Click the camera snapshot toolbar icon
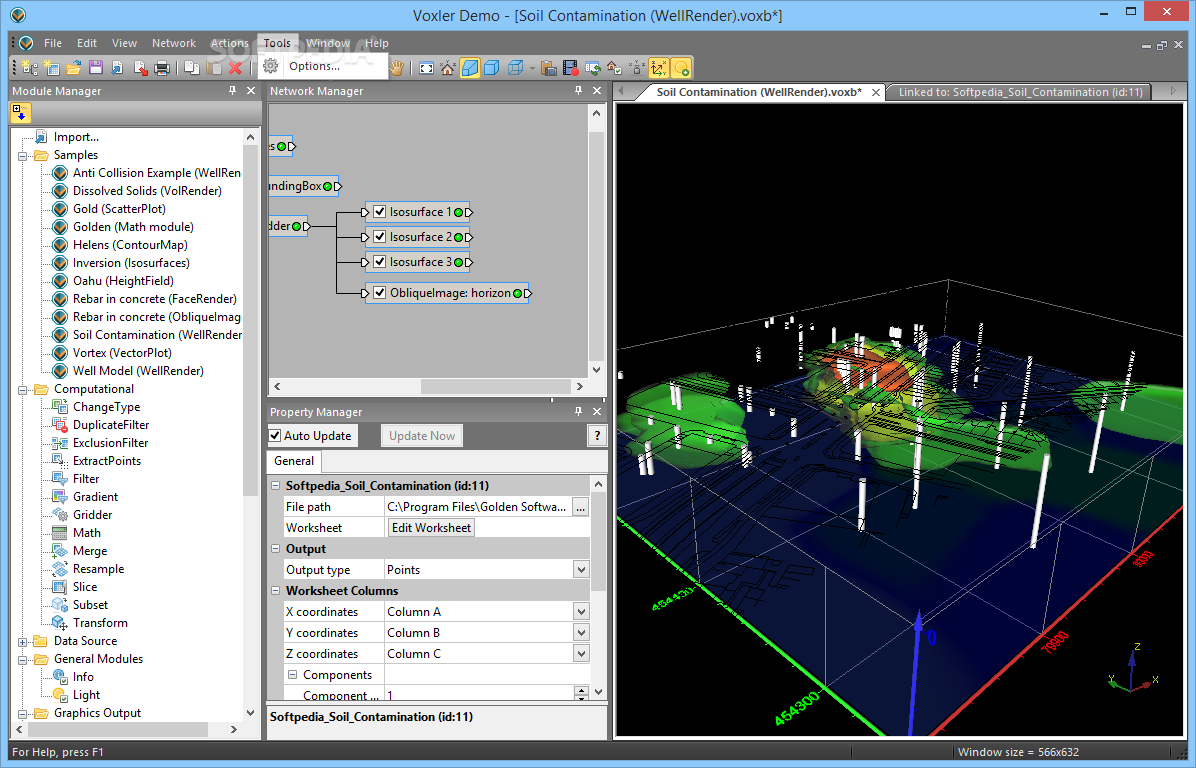The image size is (1196, 768). (x=548, y=68)
